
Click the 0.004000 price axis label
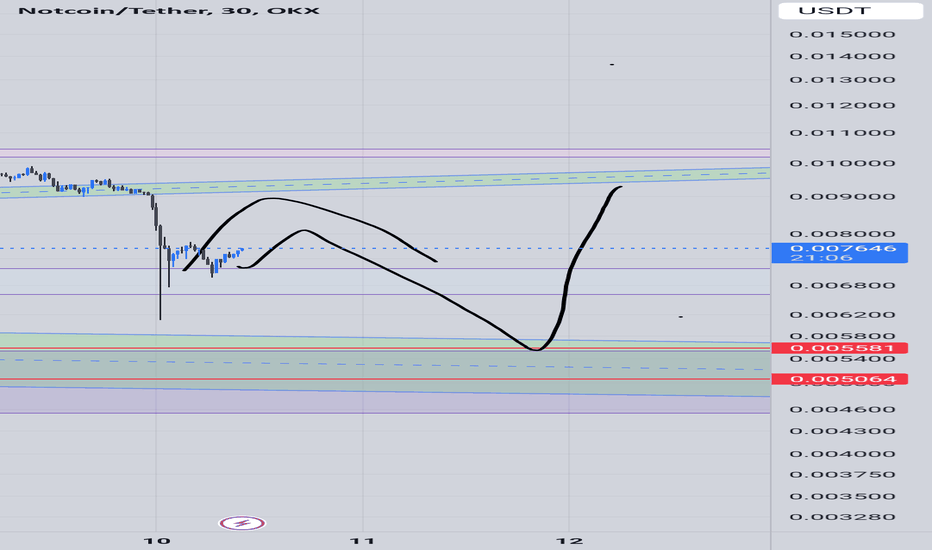tap(842, 454)
